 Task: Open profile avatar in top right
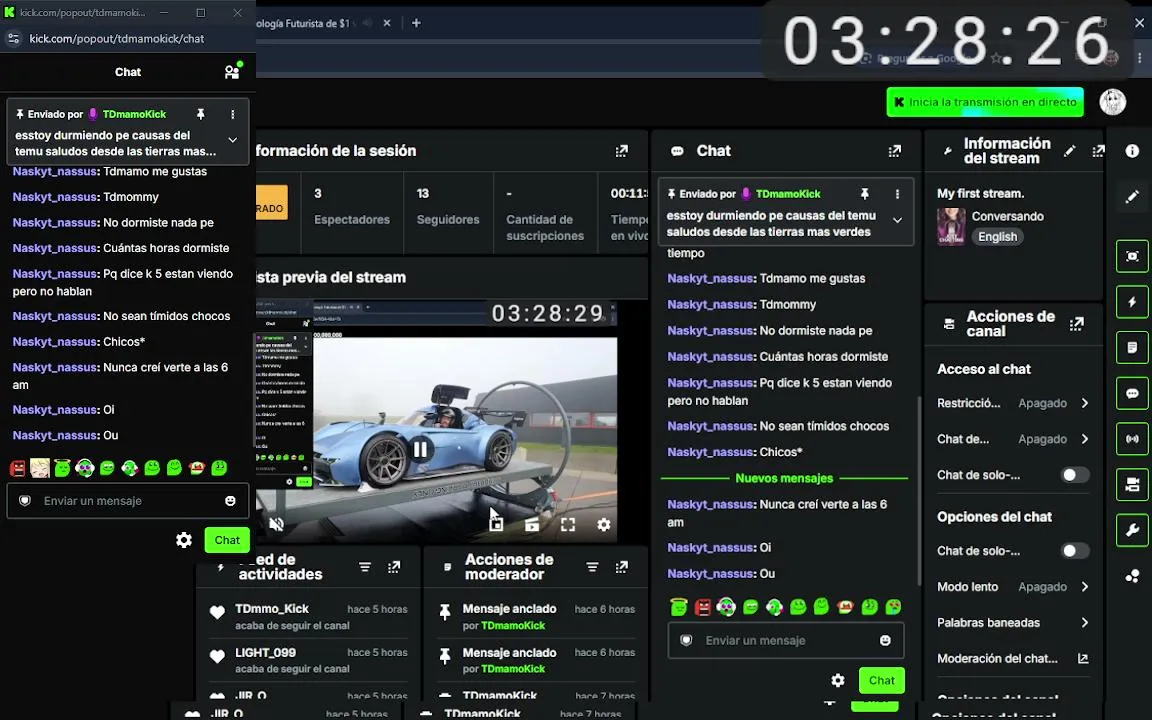1112,102
